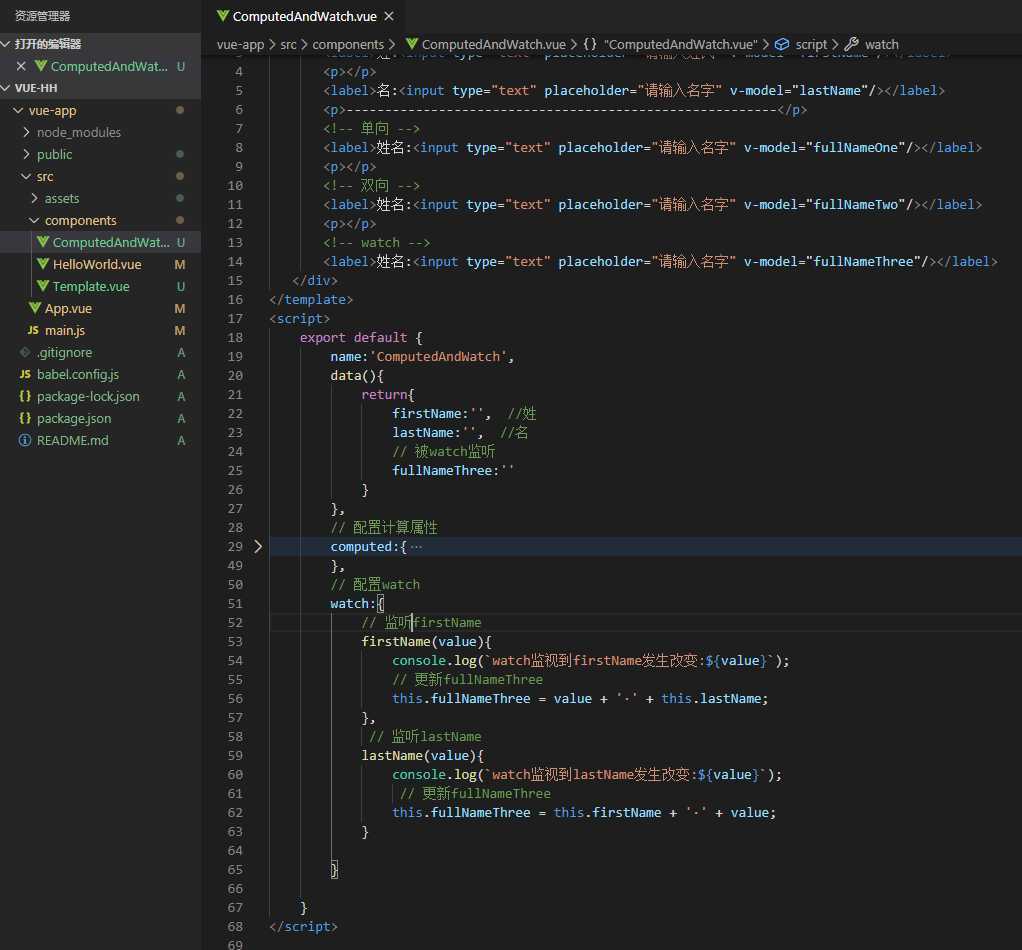Click wrench icon in breadcrumb
Image resolution: width=1022 pixels, height=950 pixels.
tap(851, 44)
